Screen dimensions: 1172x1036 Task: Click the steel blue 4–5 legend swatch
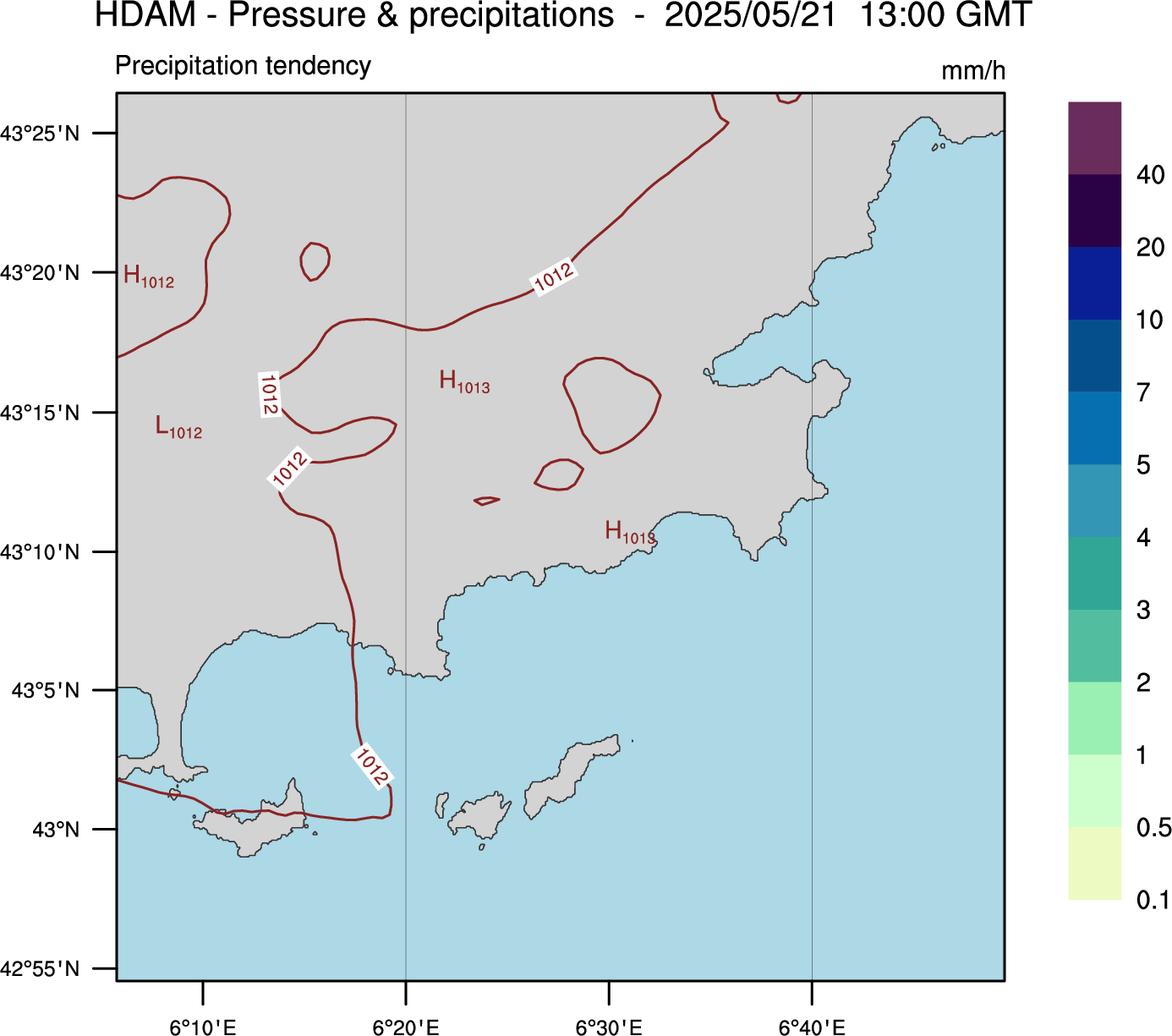tap(1094, 502)
